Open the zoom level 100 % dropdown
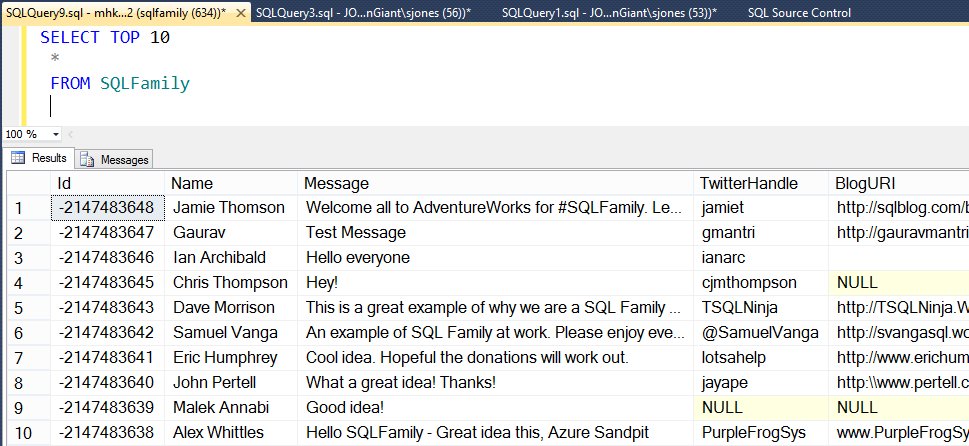 55,134
